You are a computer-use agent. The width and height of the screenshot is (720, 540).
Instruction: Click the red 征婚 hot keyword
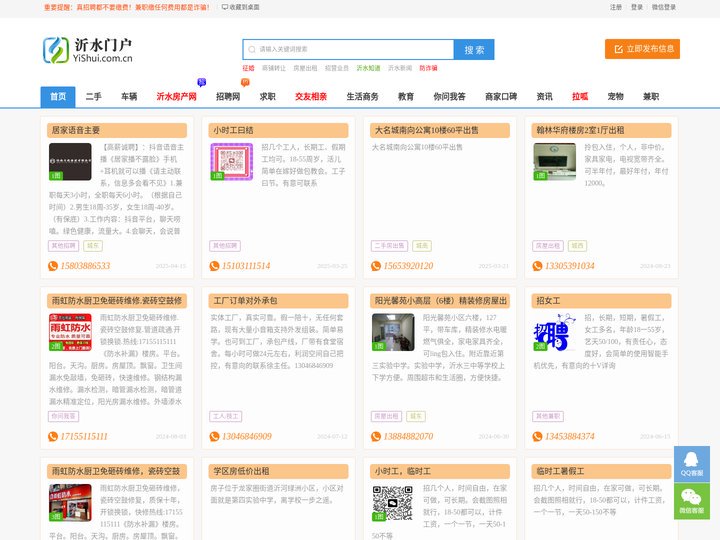click(248, 68)
